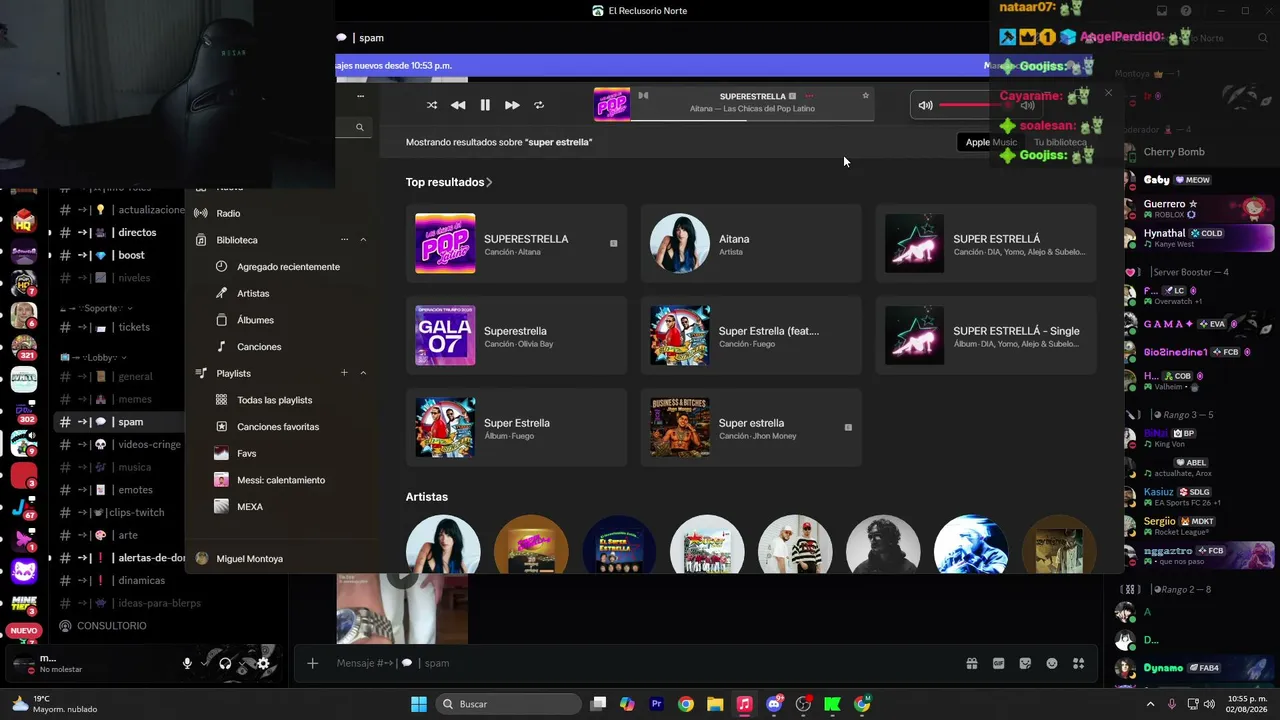Pause the SUPERESTRELLA song
Image resolution: width=1280 pixels, height=720 pixels.
(x=485, y=105)
